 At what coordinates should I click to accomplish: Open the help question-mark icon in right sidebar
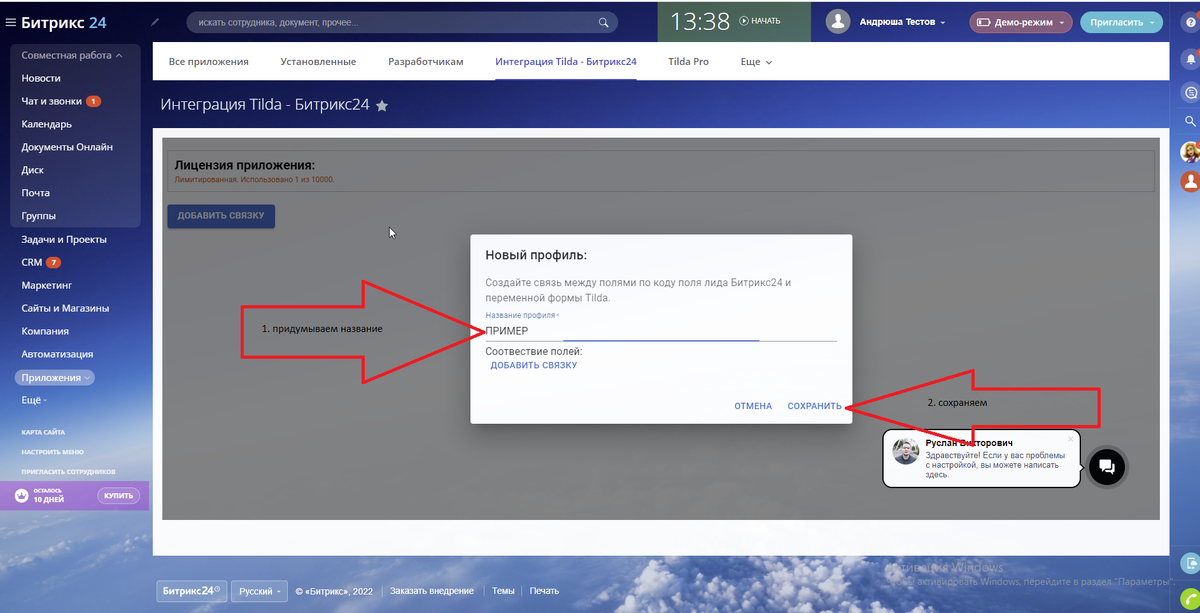[x=1190, y=22]
